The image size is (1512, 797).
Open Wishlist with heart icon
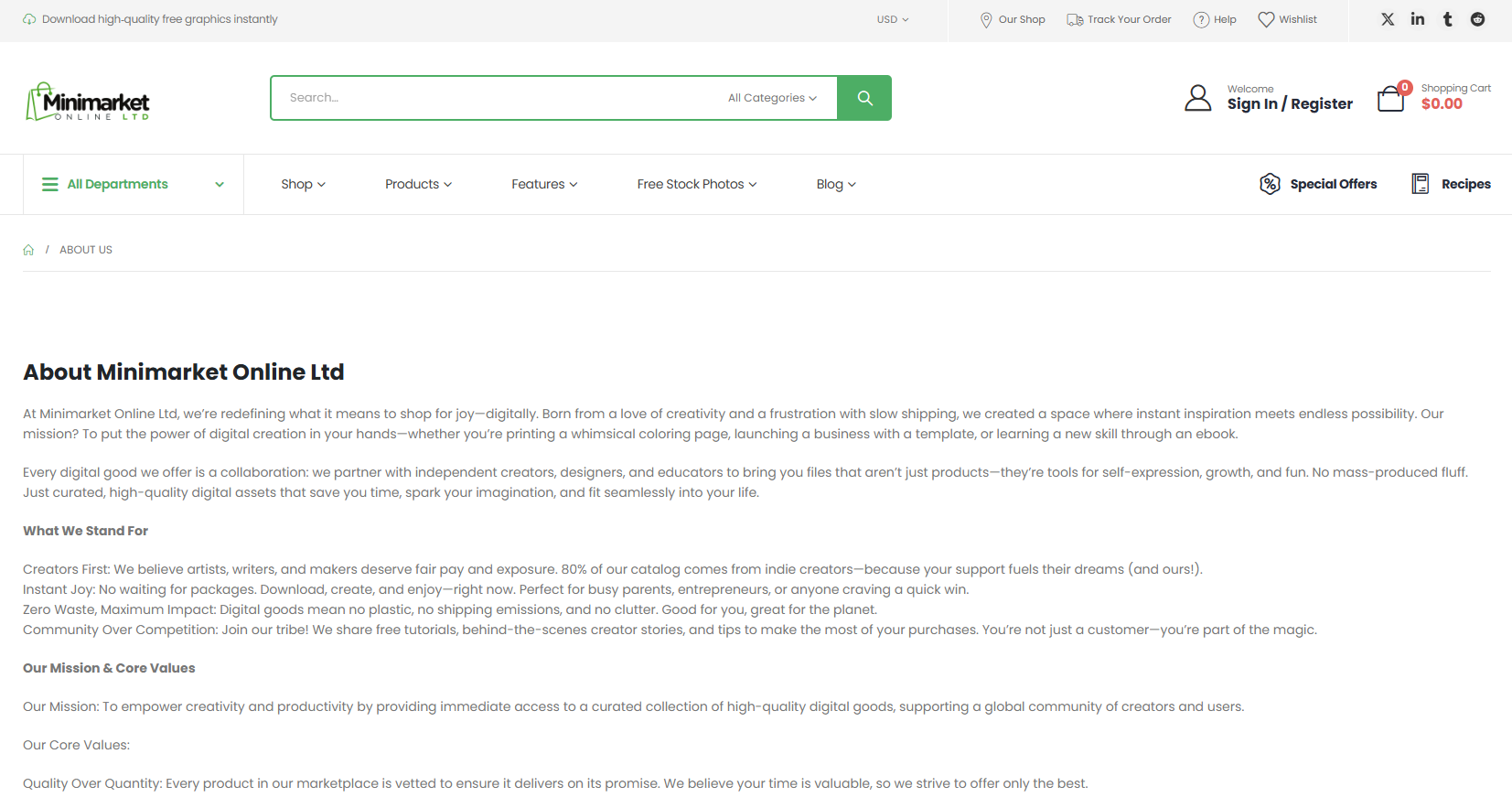tap(1287, 19)
